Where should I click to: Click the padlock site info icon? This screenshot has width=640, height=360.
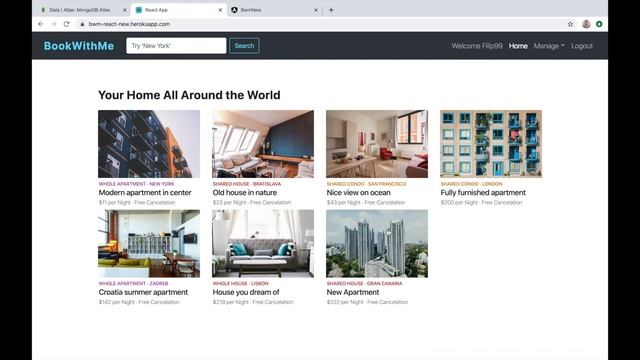click(82, 24)
